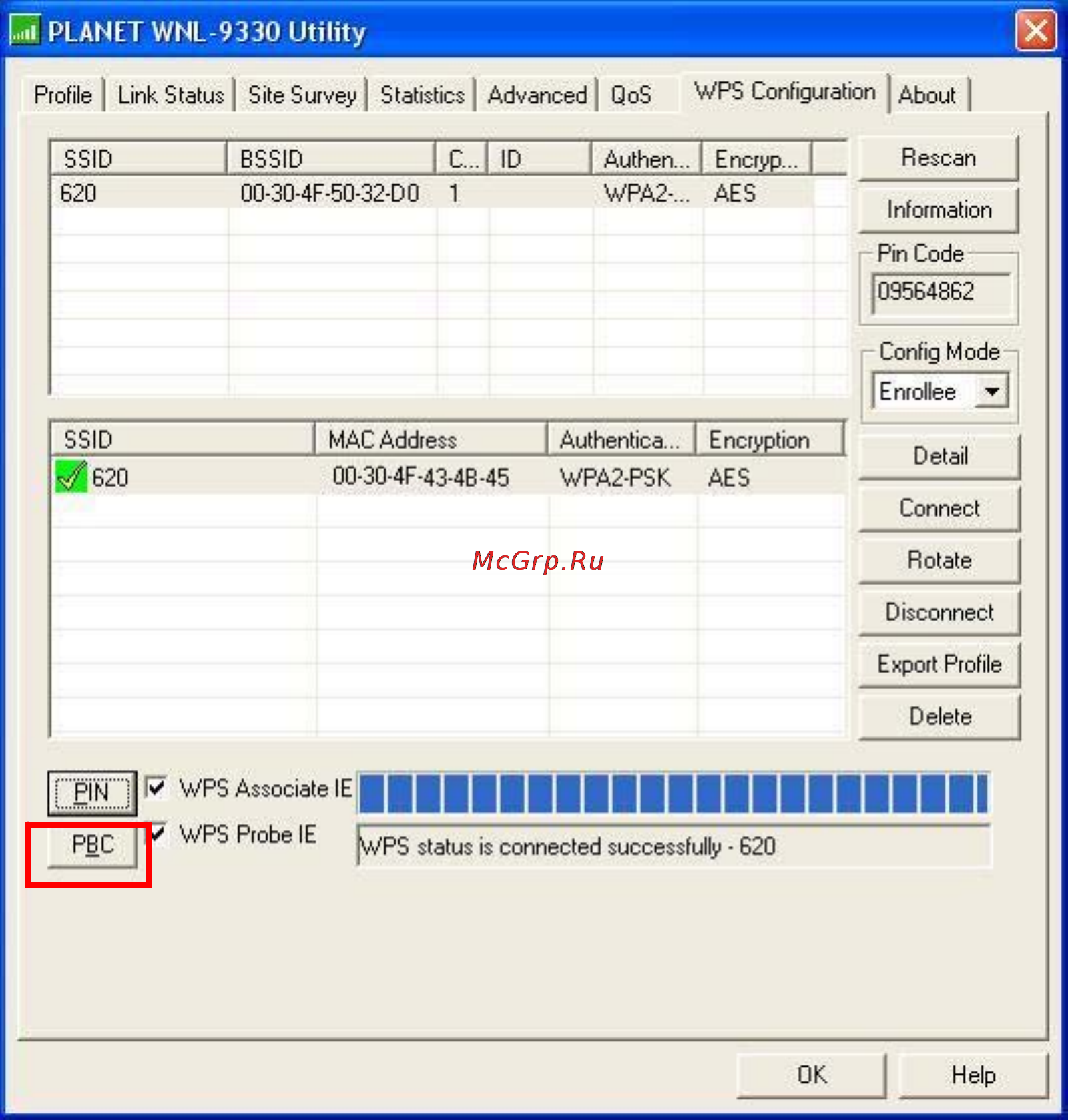Click the Authentica... header in profile list

(621, 439)
